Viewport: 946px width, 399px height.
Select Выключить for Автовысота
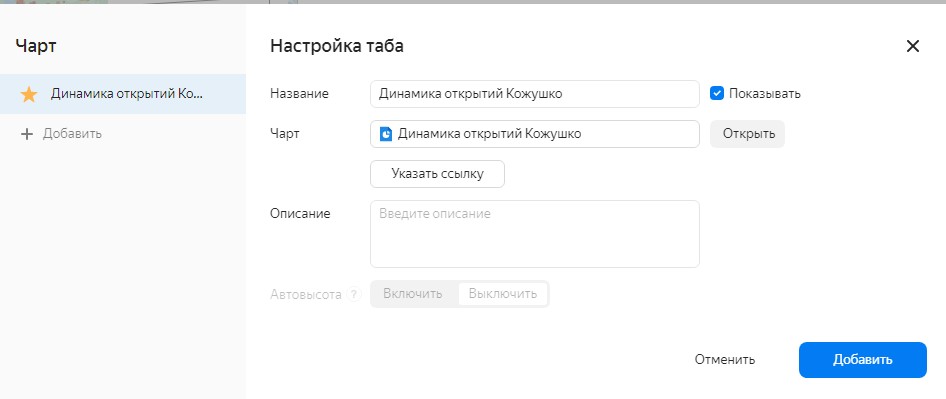click(x=503, y=294)
